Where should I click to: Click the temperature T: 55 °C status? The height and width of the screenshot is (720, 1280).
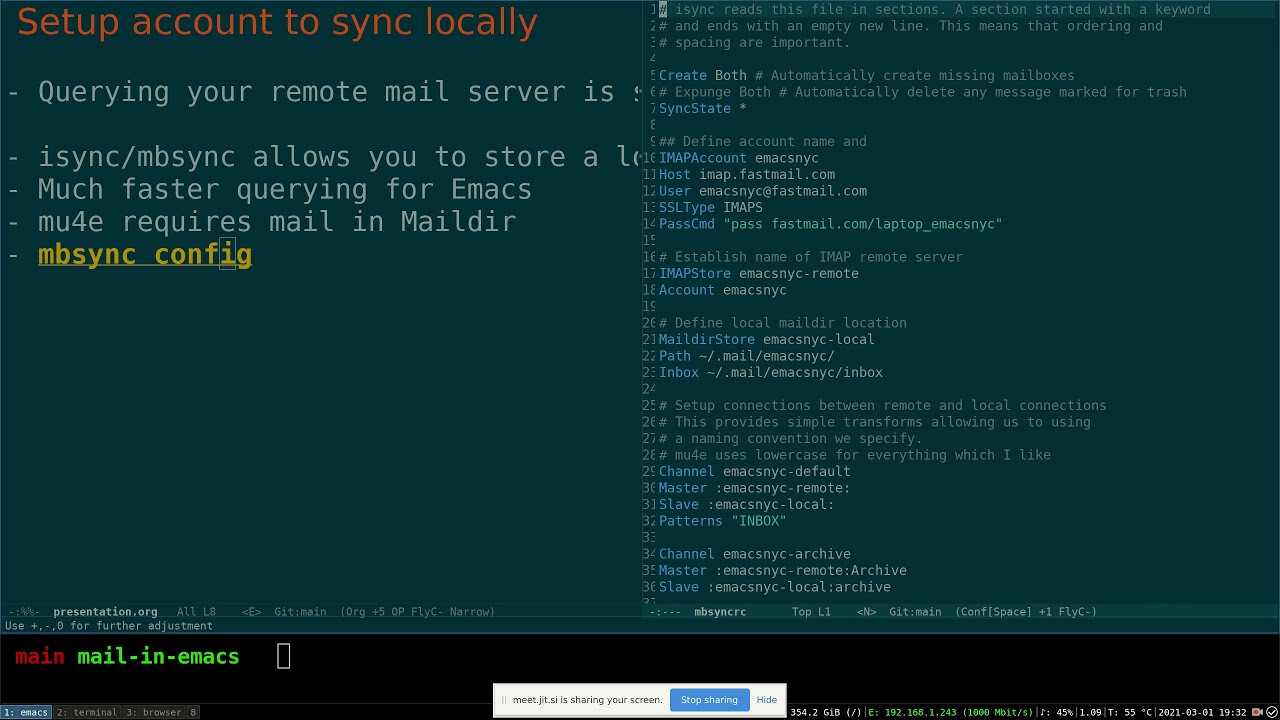coord(1129,712)
